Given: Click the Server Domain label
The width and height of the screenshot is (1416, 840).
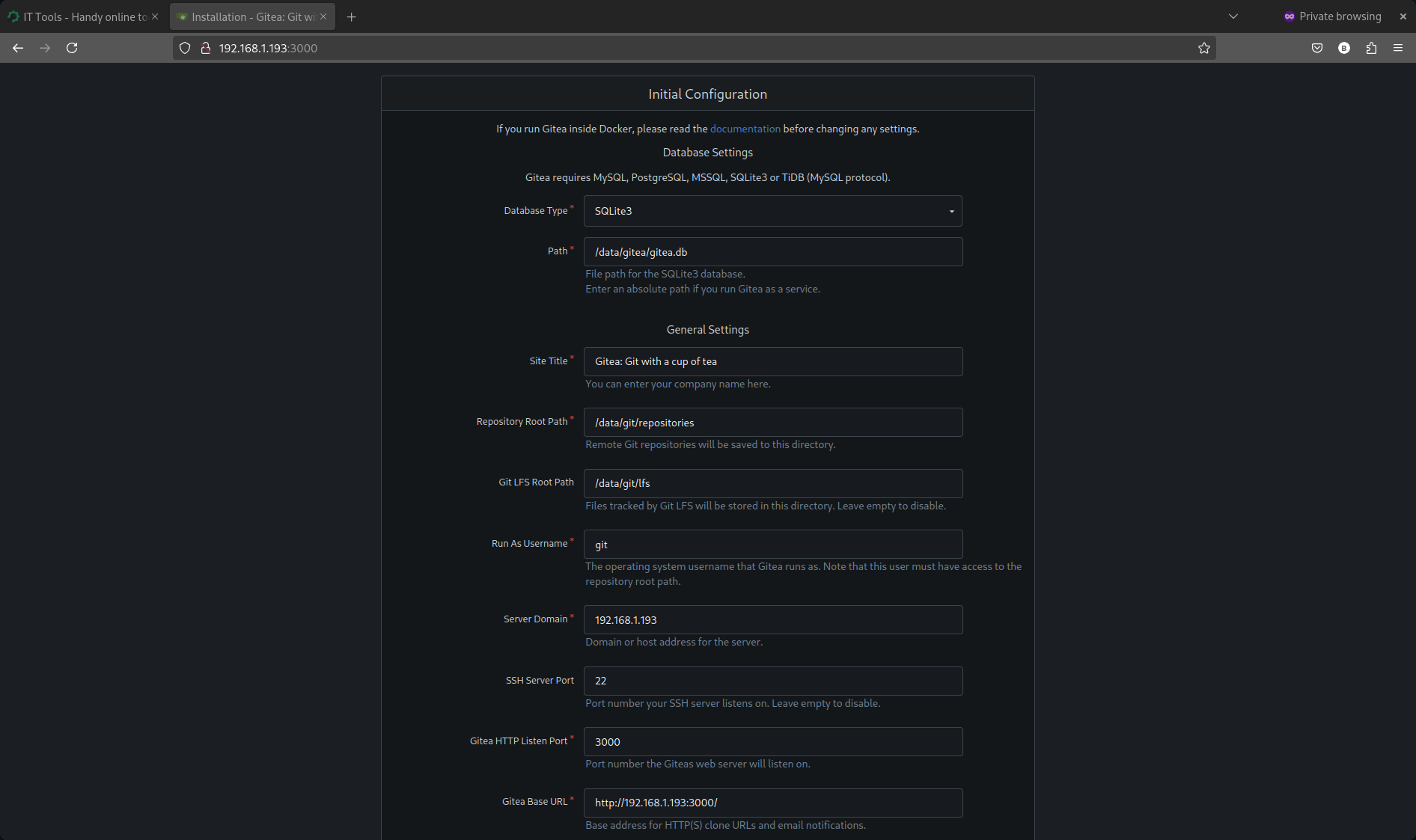Looking at the screenshot, I should (535, 619).
